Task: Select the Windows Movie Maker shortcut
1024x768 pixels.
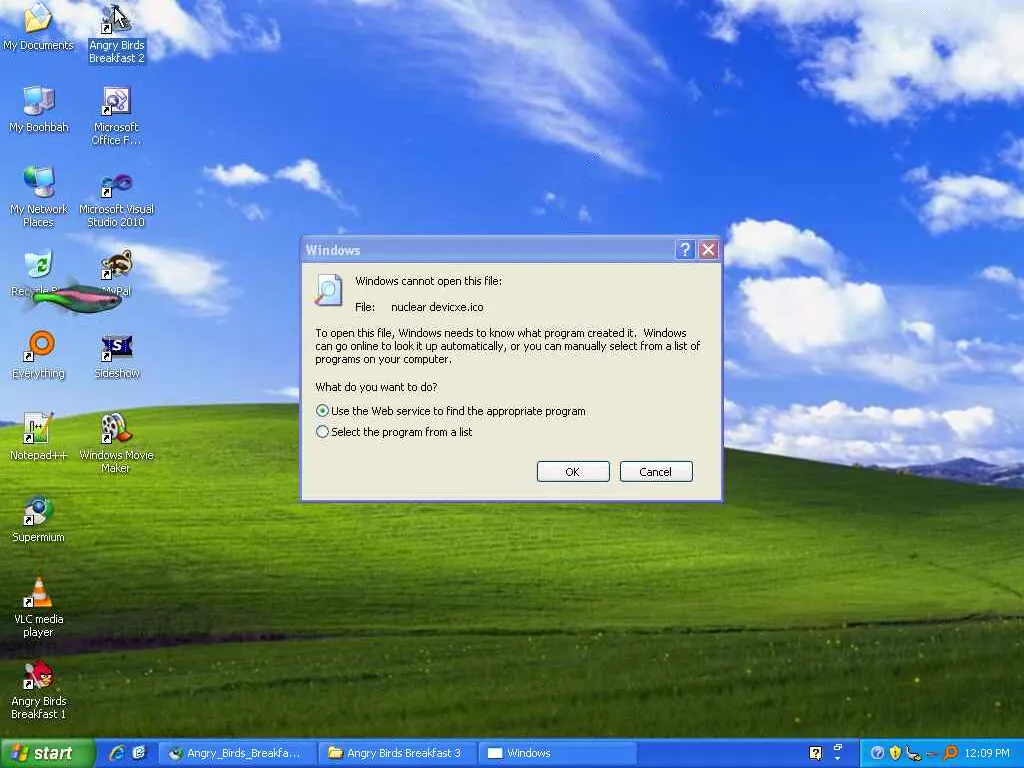Action: tap(116, 443)
